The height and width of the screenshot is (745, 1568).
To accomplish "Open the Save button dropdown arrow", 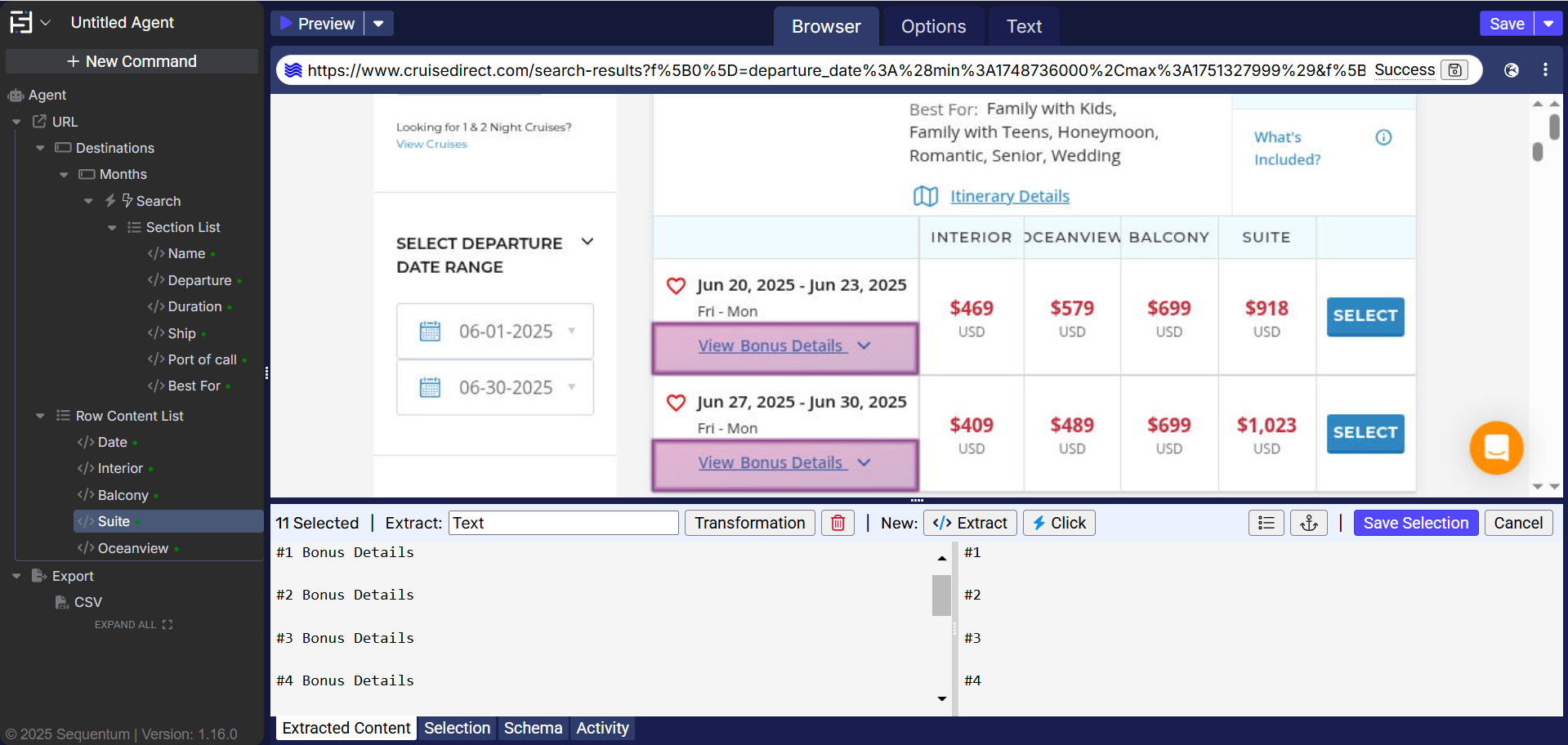I will click(x=1548, y=24).
